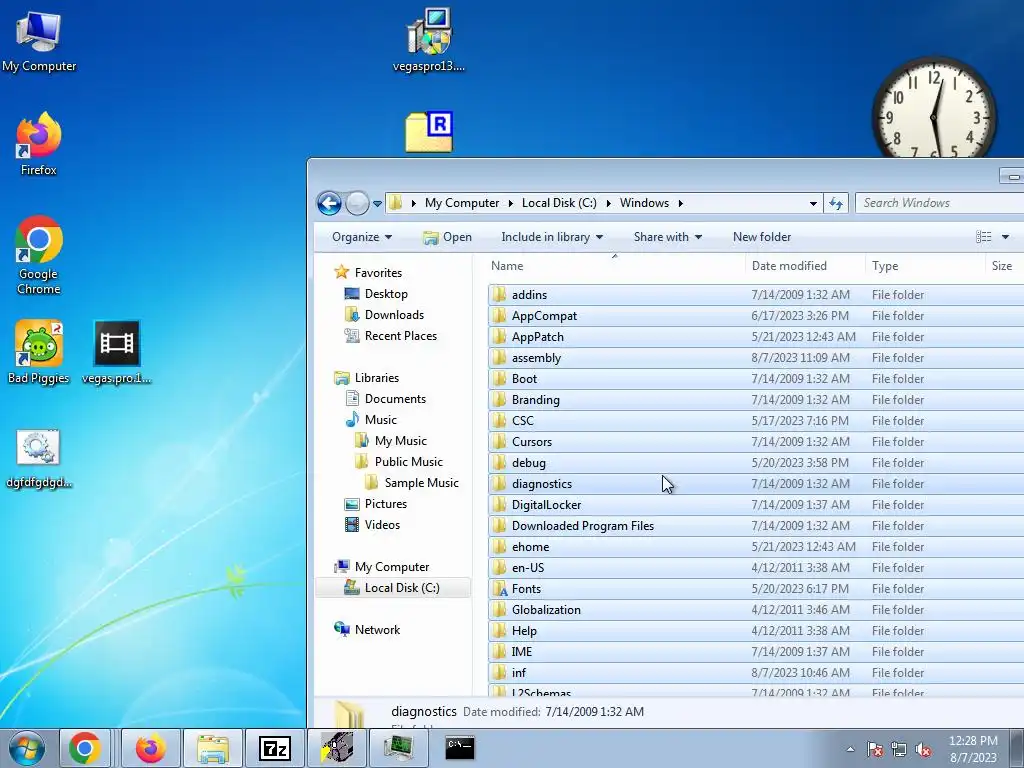Open the Windows Start orb

(26, 748)
